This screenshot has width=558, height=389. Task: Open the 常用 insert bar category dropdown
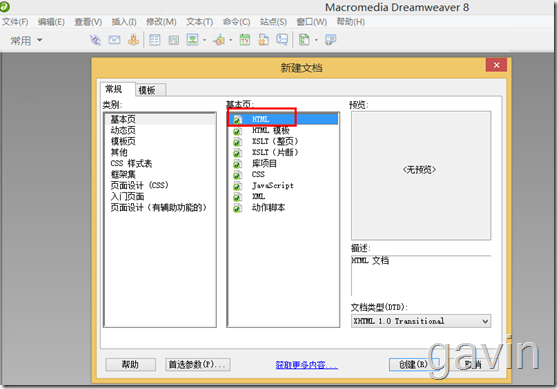tap(26, 41)
